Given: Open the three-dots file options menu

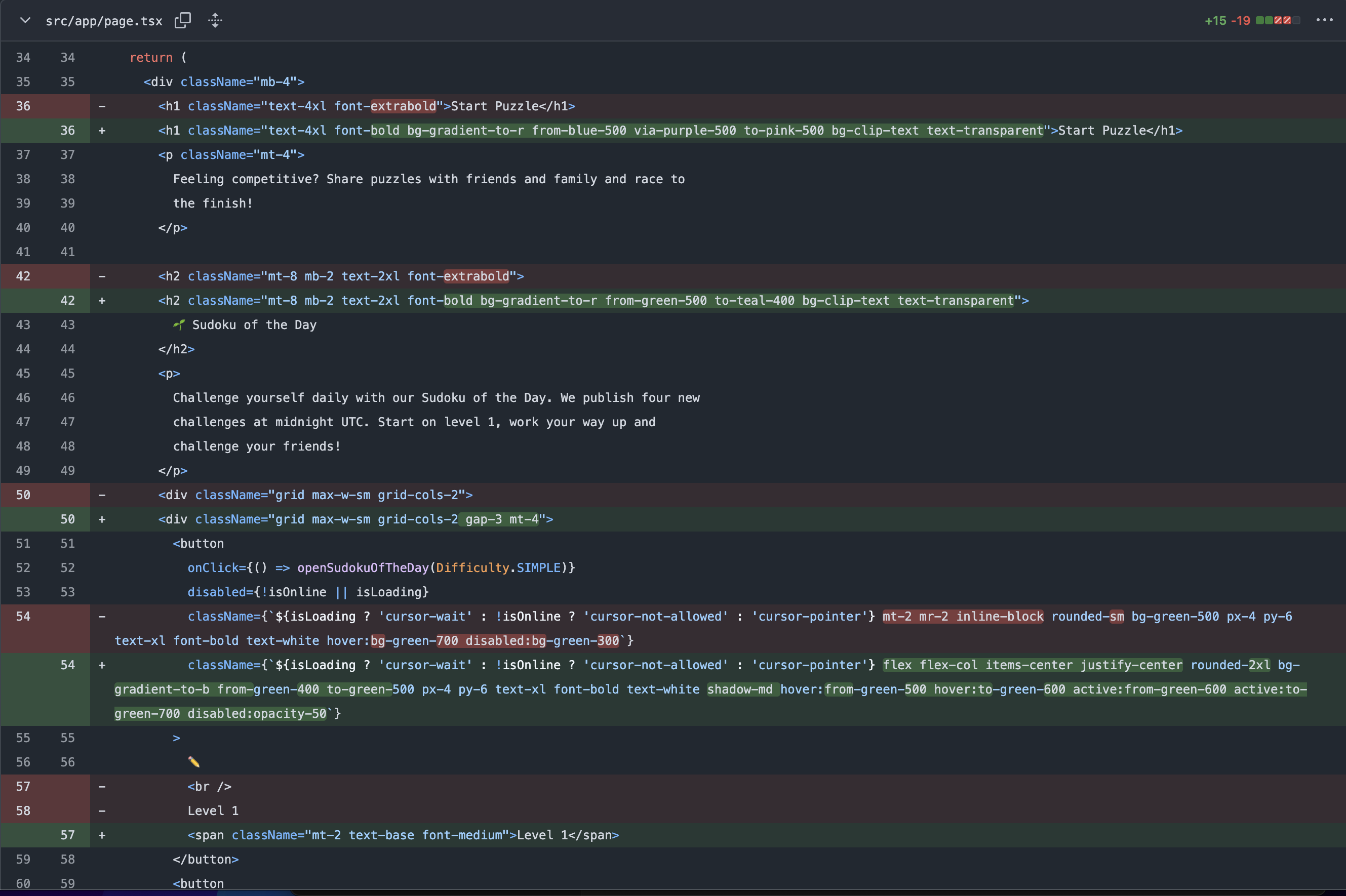Looking at the screenshot, I should point(1324,20).
